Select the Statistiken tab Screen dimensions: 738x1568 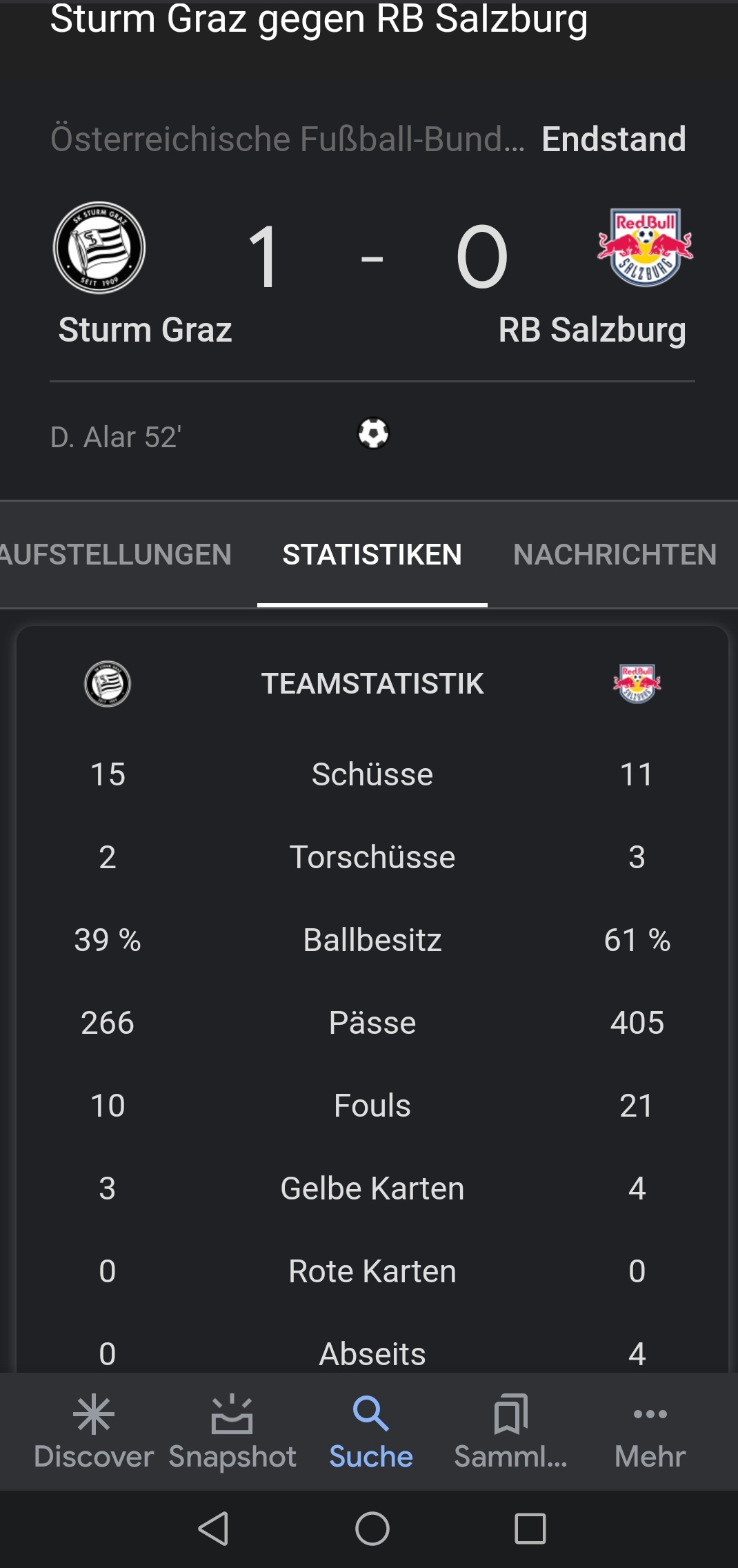(x=372, y=555)
